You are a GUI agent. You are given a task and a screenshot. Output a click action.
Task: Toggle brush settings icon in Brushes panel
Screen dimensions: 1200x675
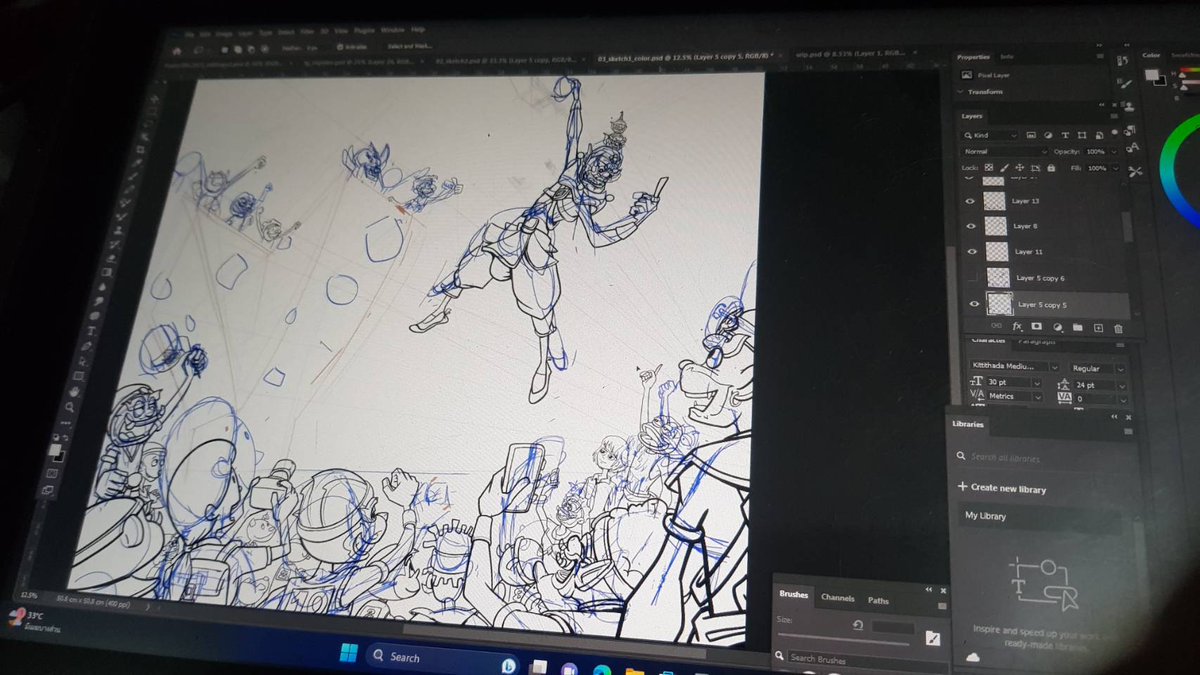point(933,638)
